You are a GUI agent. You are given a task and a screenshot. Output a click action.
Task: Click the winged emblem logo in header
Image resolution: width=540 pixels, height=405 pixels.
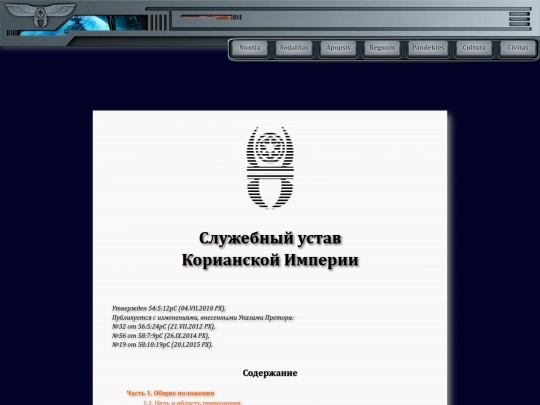click(x=40, y=14)
